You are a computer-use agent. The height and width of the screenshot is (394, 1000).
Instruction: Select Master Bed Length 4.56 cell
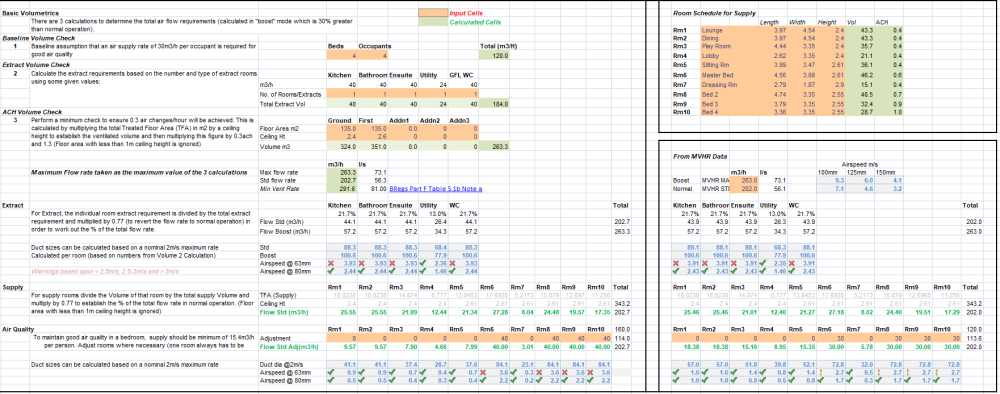(772, 75)
